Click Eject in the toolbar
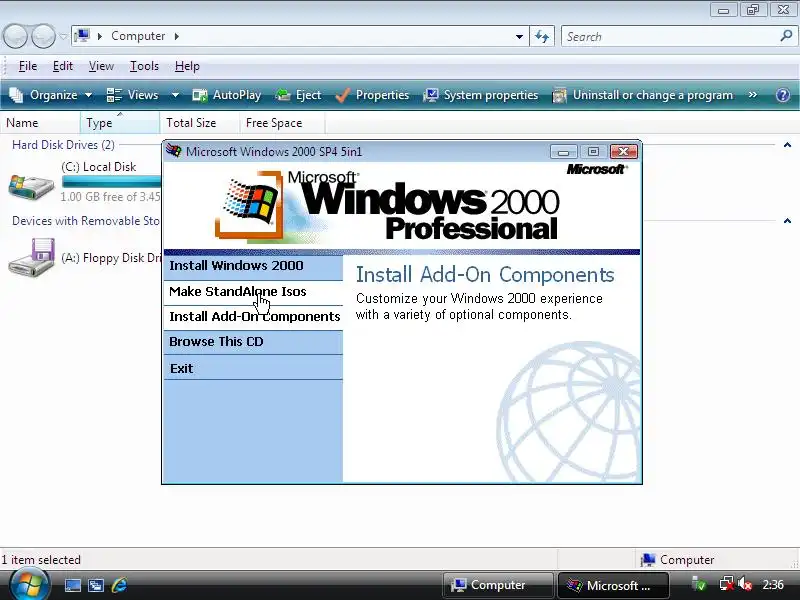This screenshot has height=600, width=800. (298, 95)
